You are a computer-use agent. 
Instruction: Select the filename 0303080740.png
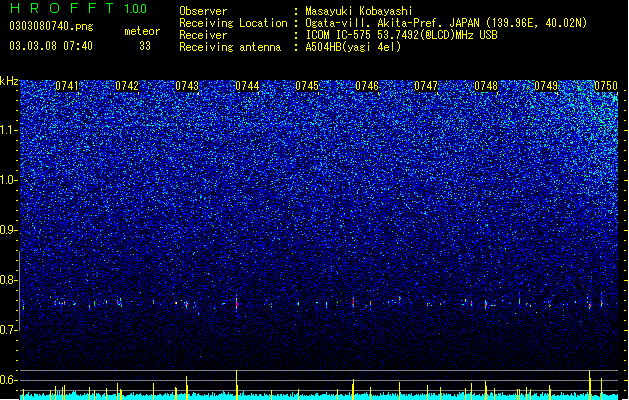(x=51, y=26)
